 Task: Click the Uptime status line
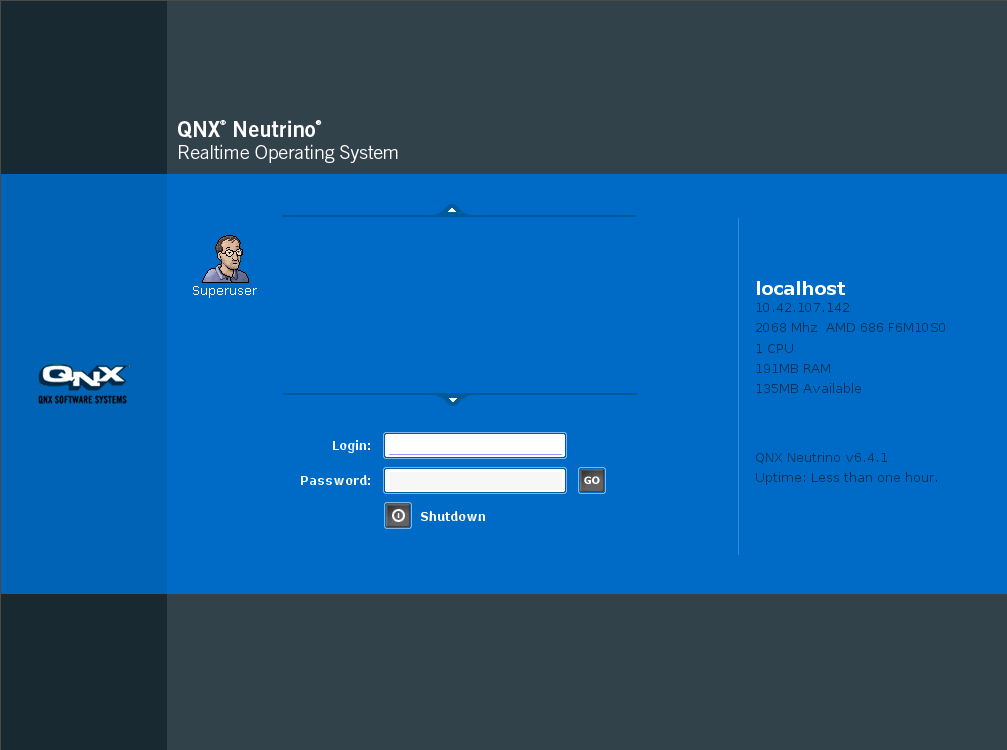846,478
